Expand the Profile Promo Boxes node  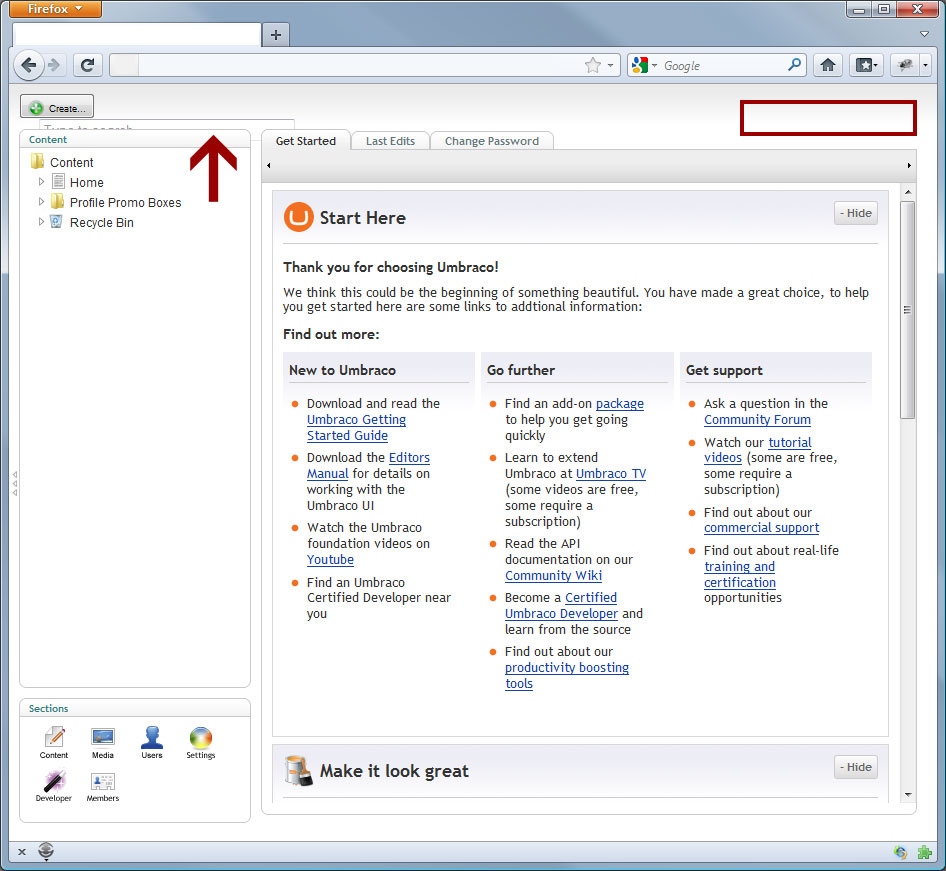[x=41, y=202]
